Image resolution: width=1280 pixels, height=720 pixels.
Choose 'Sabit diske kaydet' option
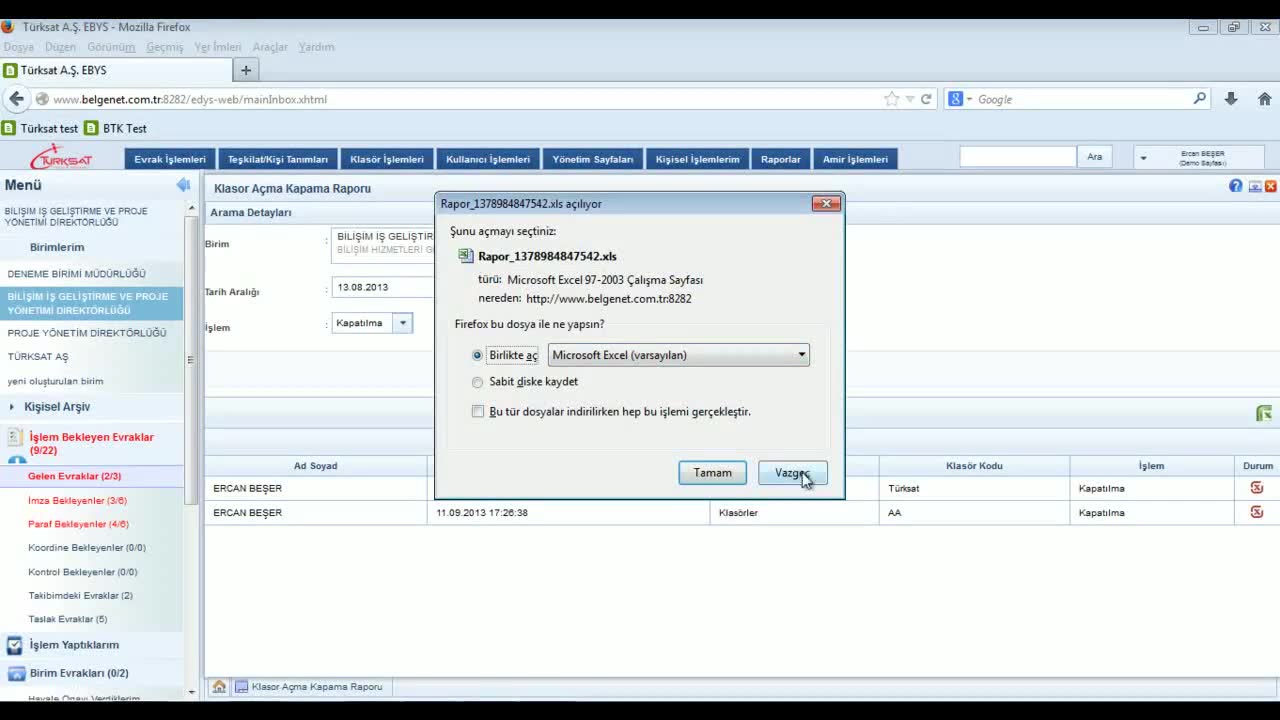tap(477, 382)
